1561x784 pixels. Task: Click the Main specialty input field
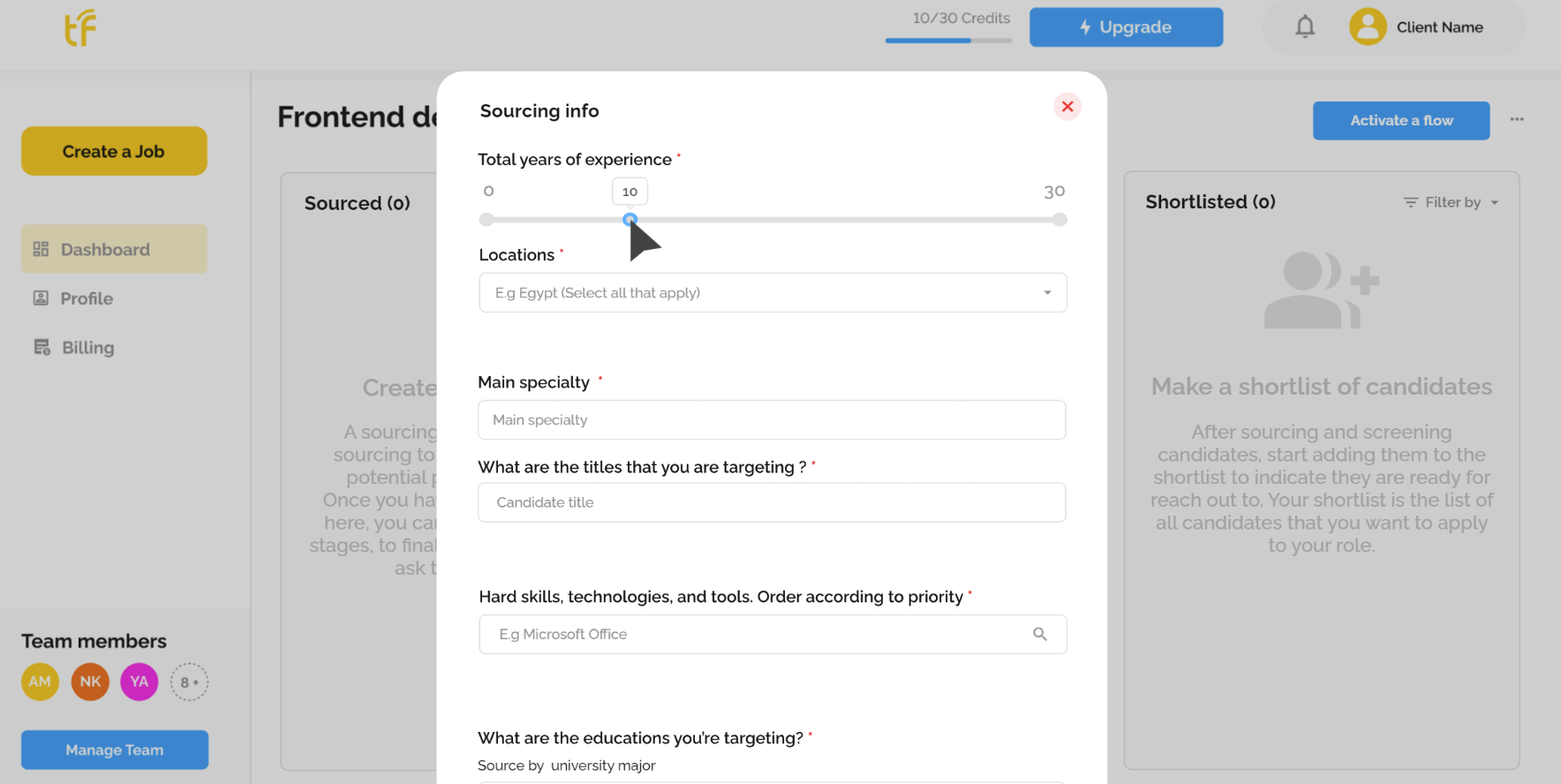(772, 420)
